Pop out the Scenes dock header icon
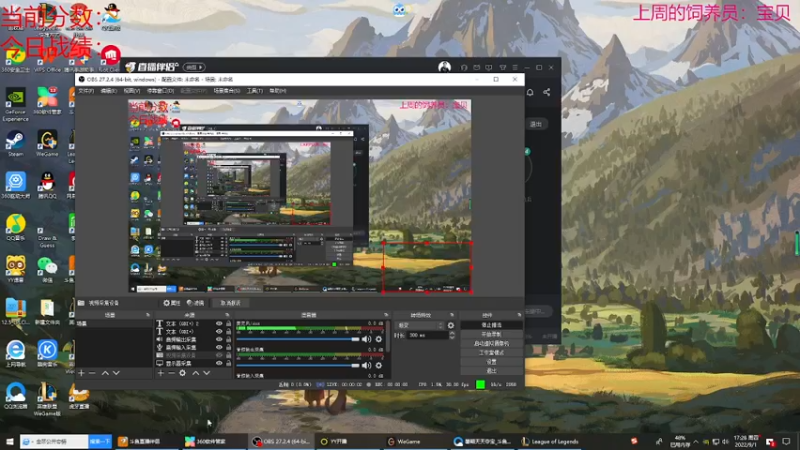 pyautogui.click(x=148, y=315)
